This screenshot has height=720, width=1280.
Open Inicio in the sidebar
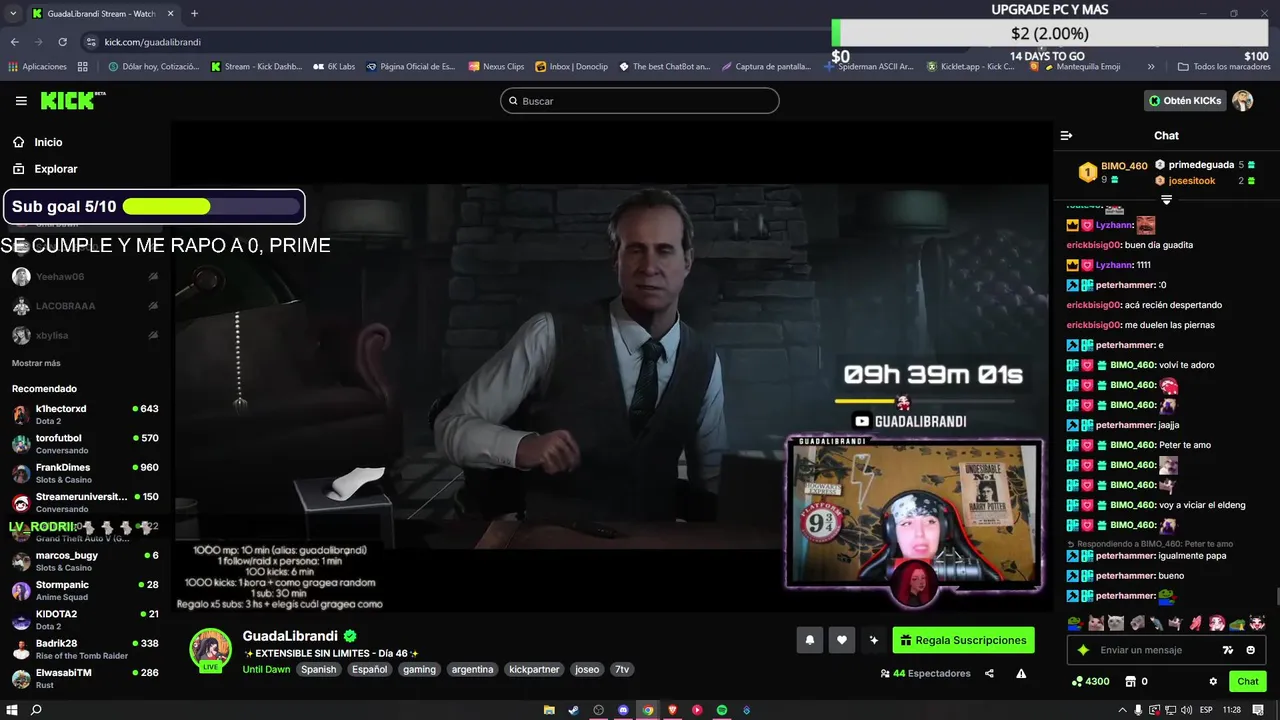pos(37,142)
